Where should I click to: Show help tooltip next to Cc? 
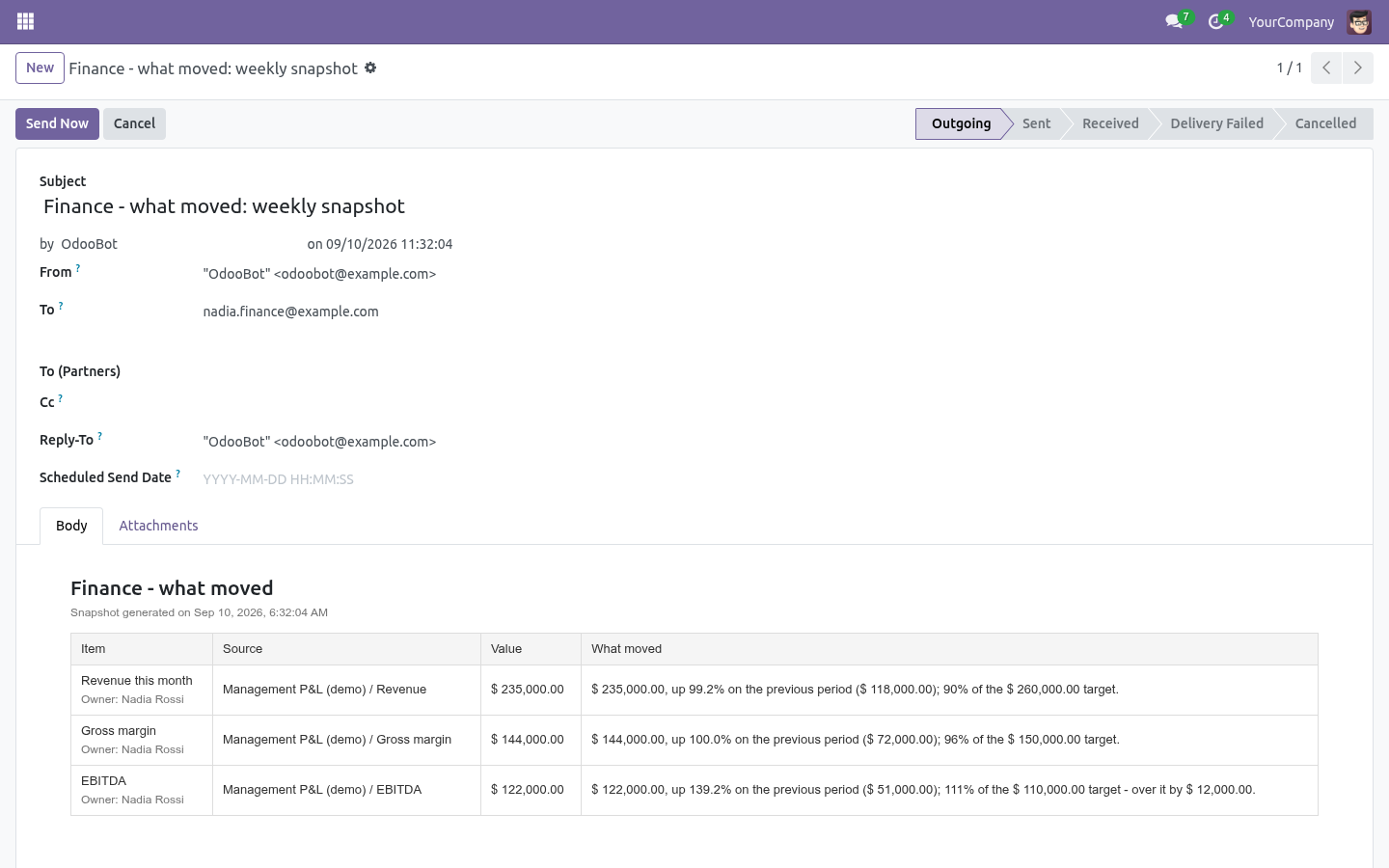coord(60,398)
